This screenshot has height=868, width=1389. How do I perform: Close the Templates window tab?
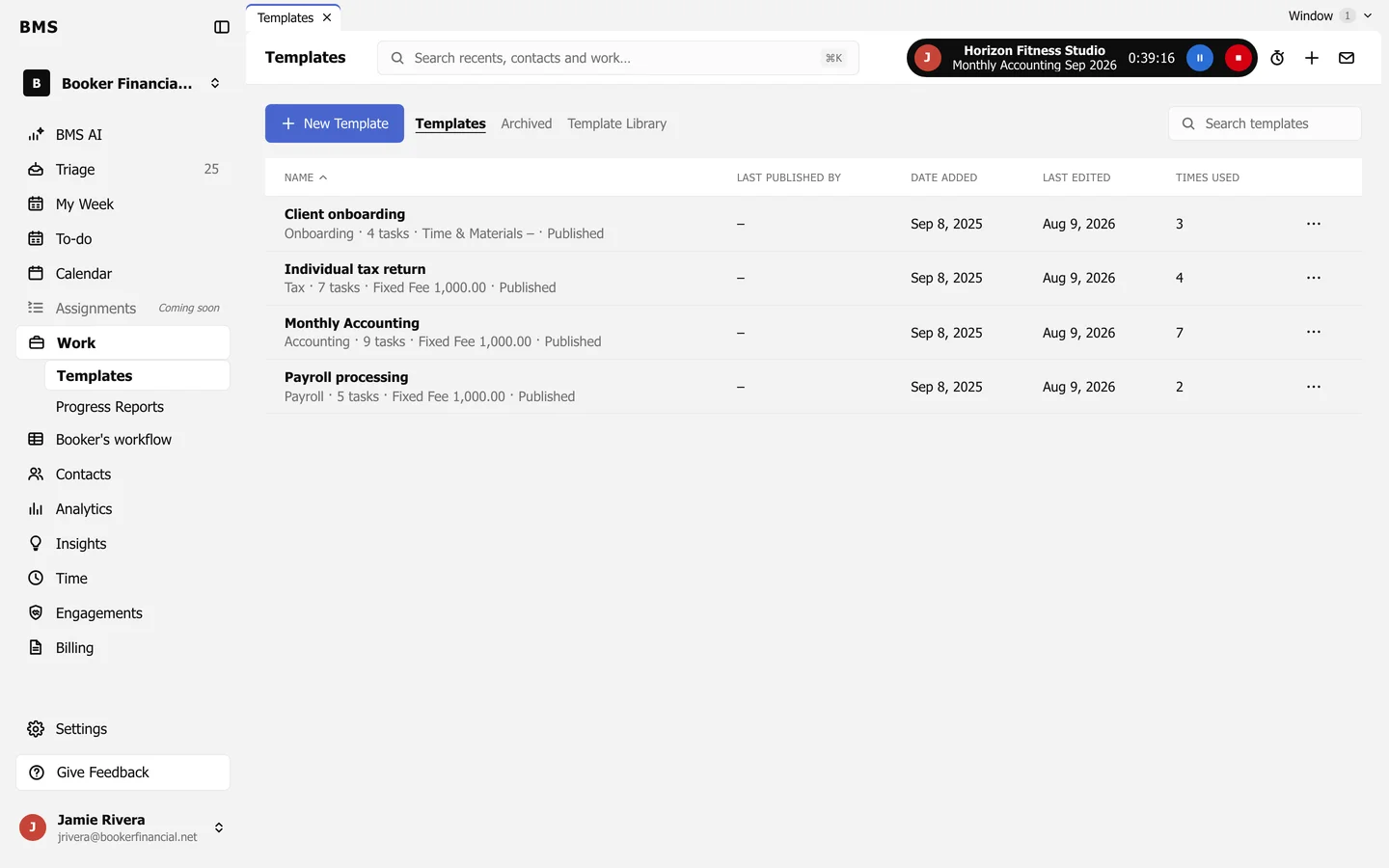click(x=327, y=17)
